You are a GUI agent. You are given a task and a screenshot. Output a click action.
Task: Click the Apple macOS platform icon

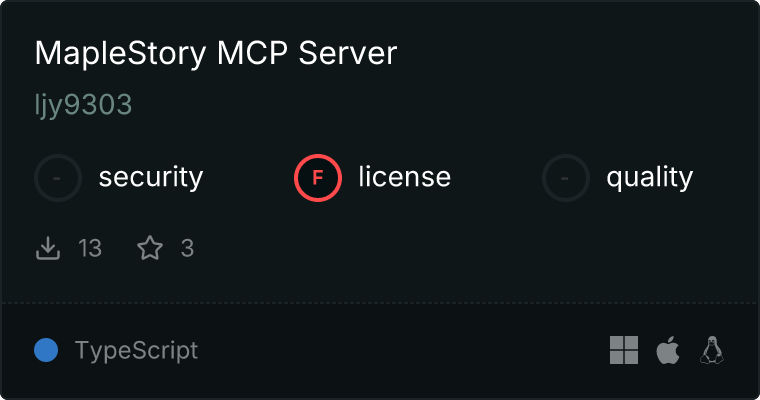point(668,350)
